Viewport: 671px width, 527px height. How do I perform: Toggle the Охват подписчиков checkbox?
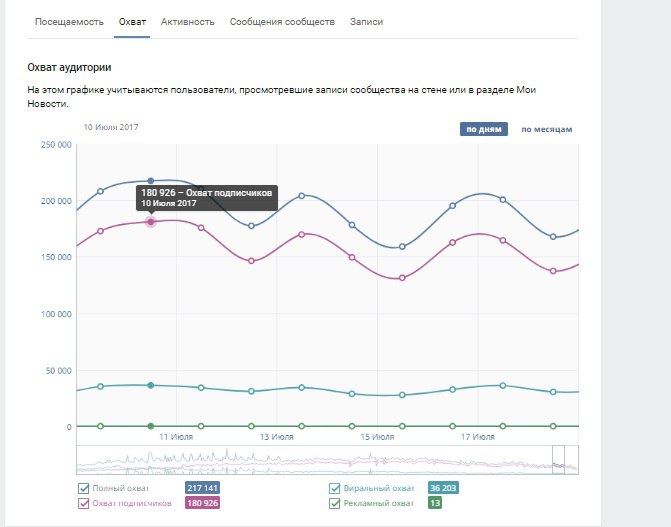click(x=84, y=503)
